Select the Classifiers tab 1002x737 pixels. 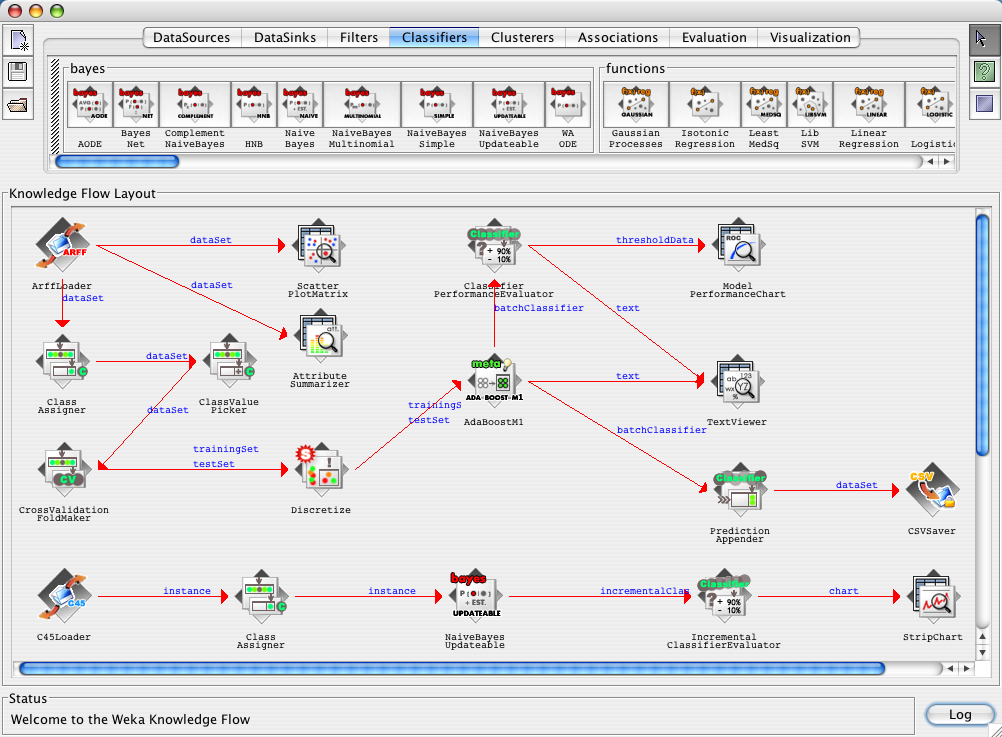(x=435, y=38)
